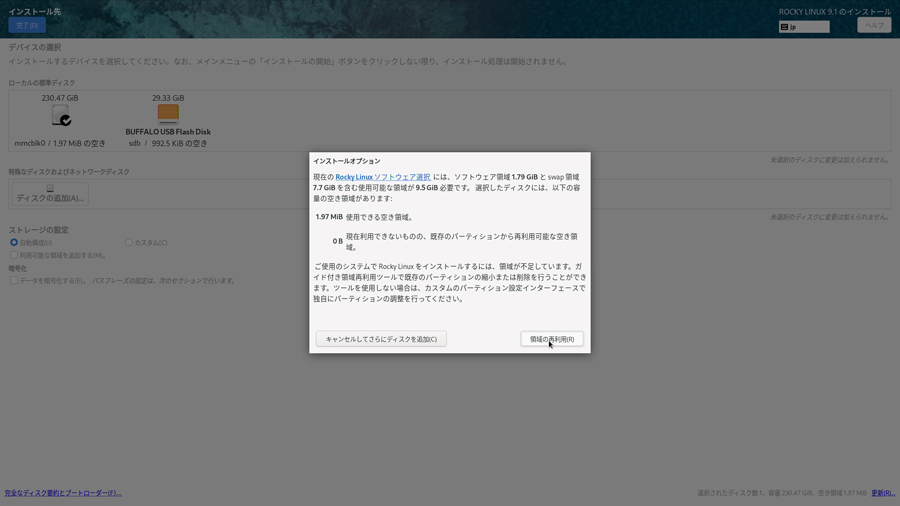
Task: Click the disk icon on ディスクの追加 button
Action: coord(50,188)
